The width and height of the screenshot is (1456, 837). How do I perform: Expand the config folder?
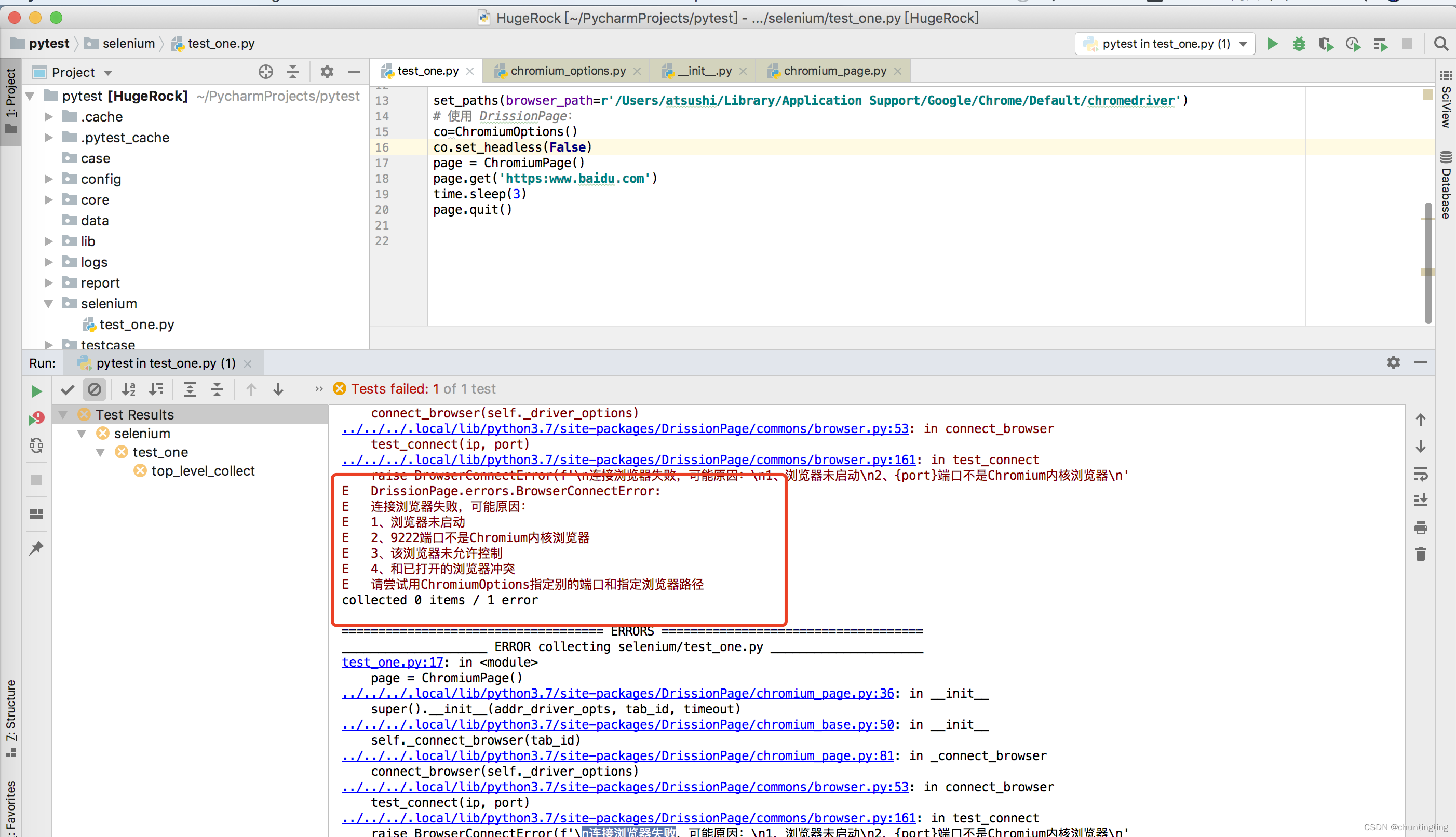49,179
